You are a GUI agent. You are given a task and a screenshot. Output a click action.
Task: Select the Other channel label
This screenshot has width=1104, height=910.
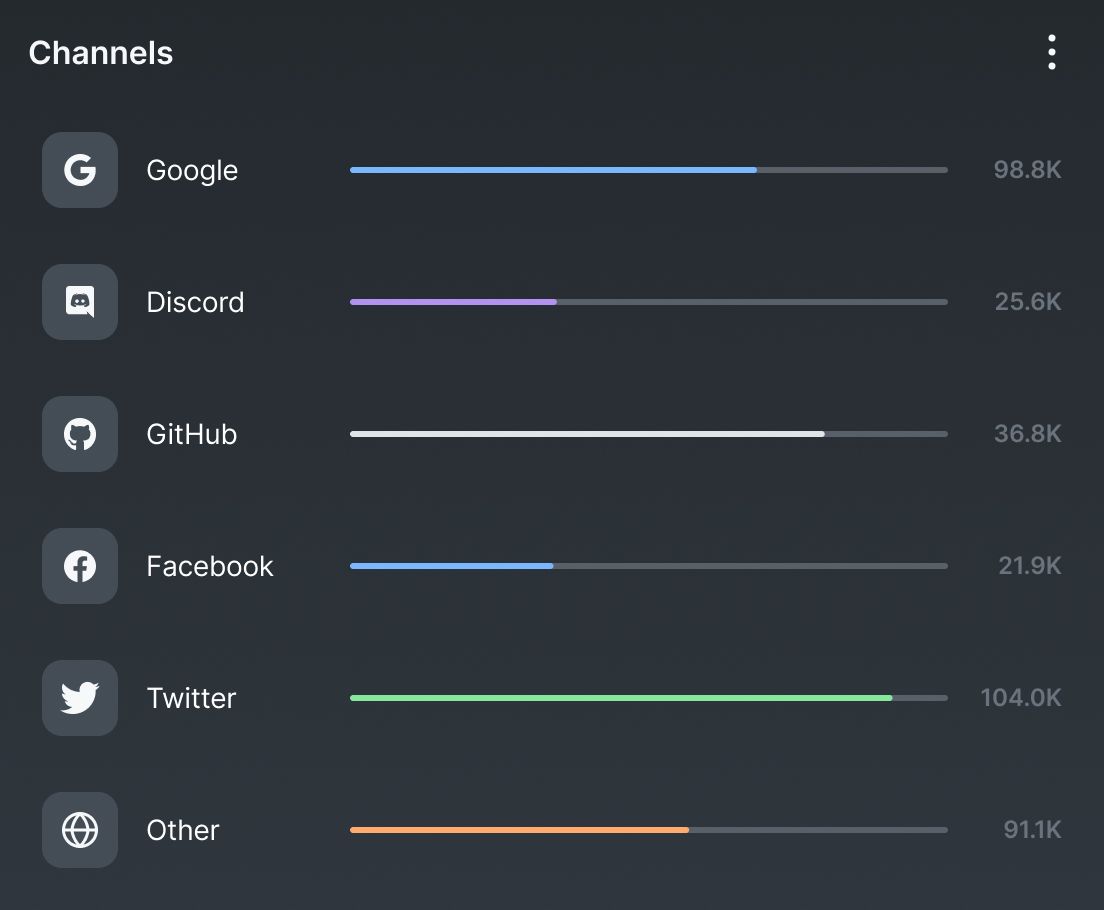[x=183, y=830]
